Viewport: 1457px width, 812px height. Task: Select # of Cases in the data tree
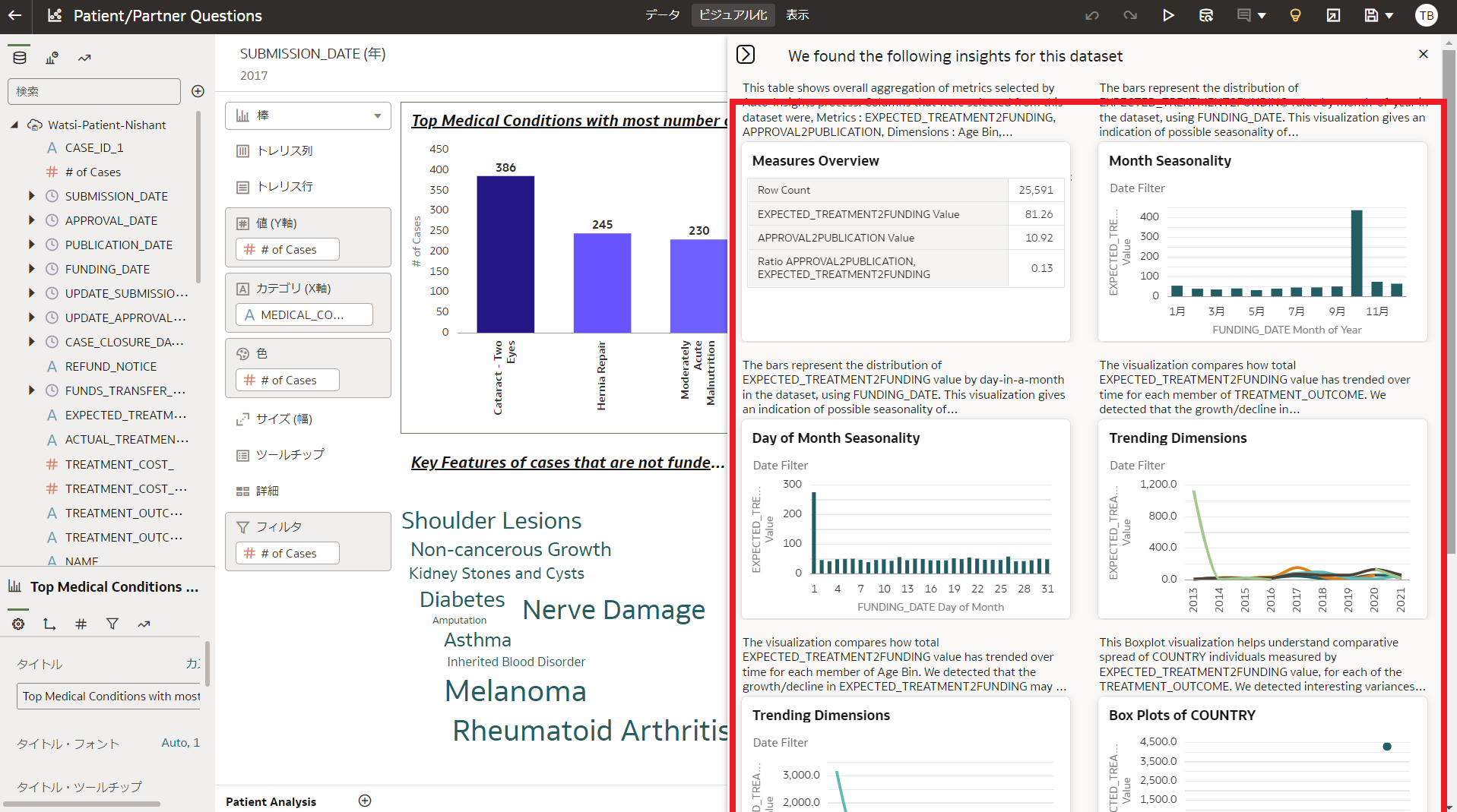tap(93, 172)
